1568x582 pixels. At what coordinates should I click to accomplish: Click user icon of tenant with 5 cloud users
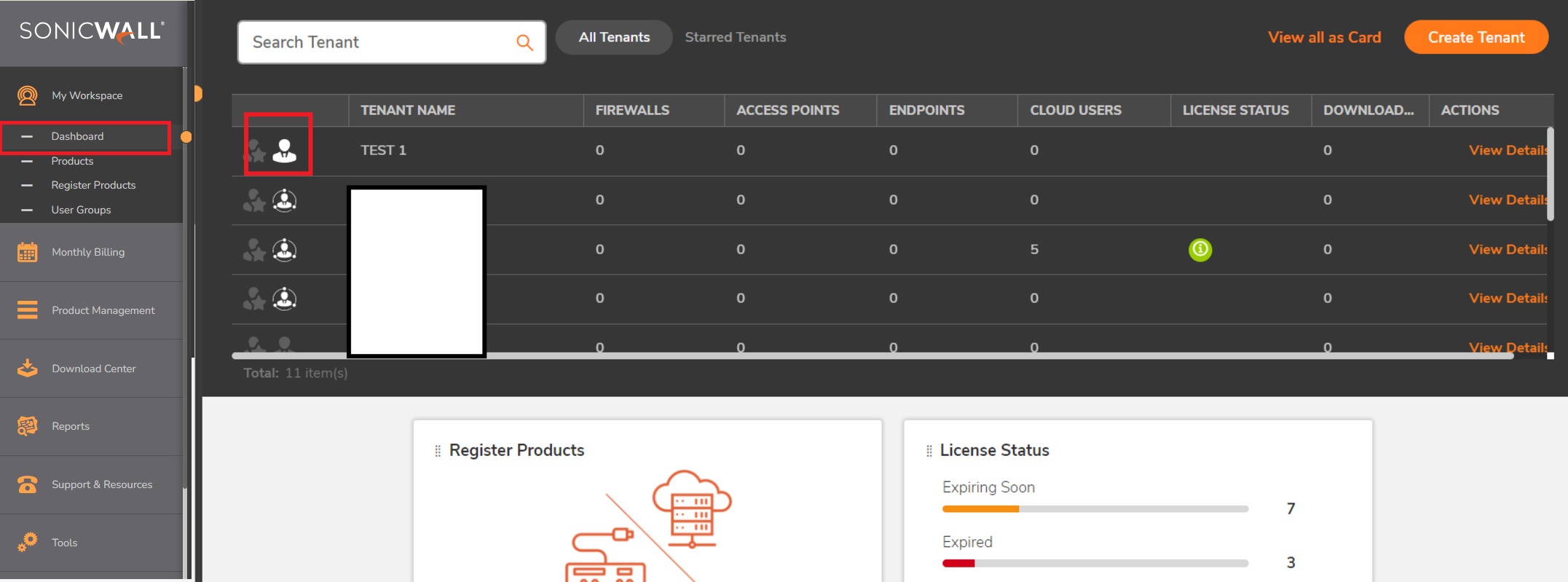coord(285,250)
